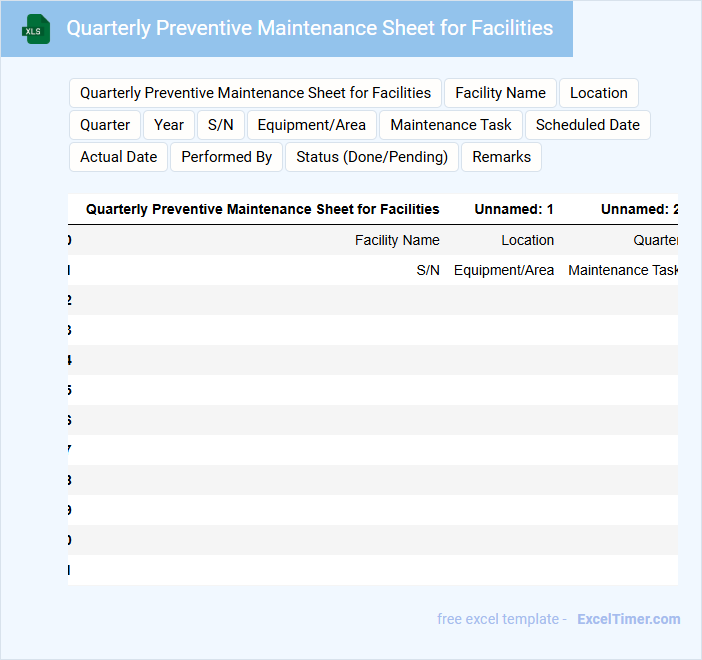The height and width of the screenshot is (660, 702).
Task: Select the Facility Name tag
Action: 500,93
